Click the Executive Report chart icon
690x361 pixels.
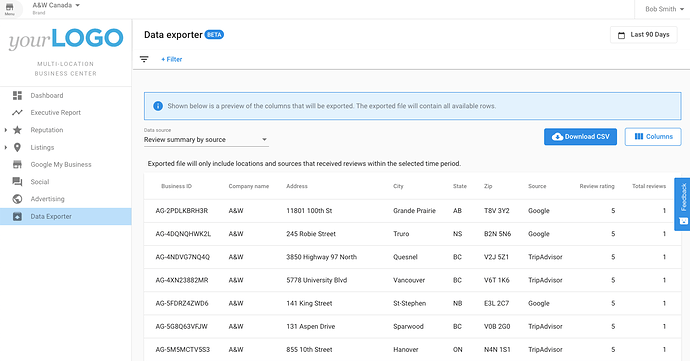[x=17, y=113]
